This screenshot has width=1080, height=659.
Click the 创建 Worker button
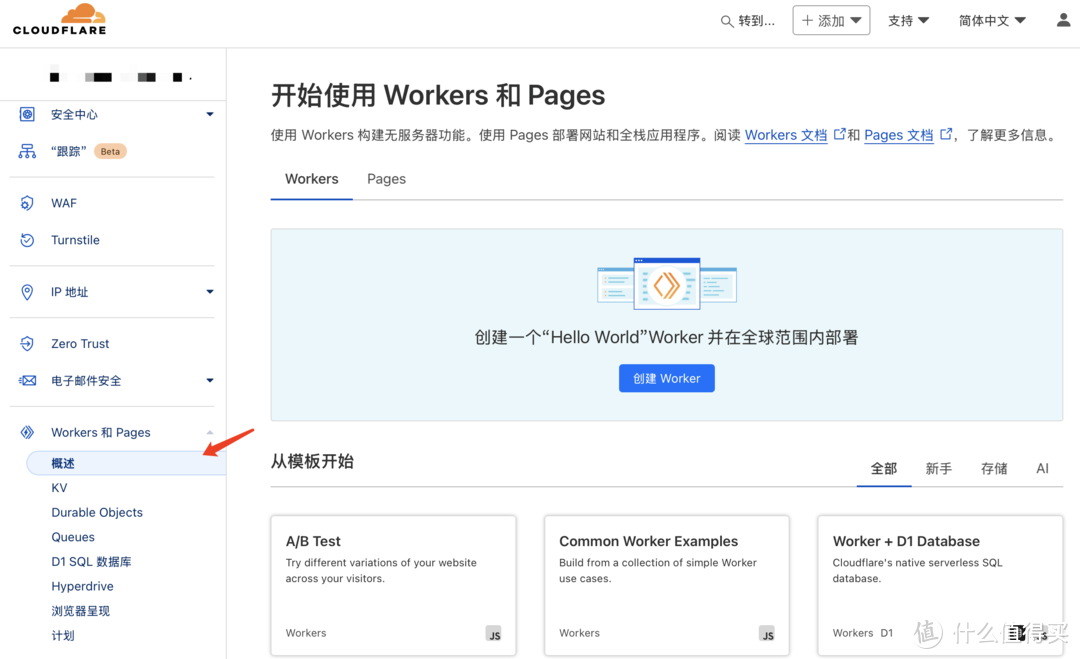(666, 378)
